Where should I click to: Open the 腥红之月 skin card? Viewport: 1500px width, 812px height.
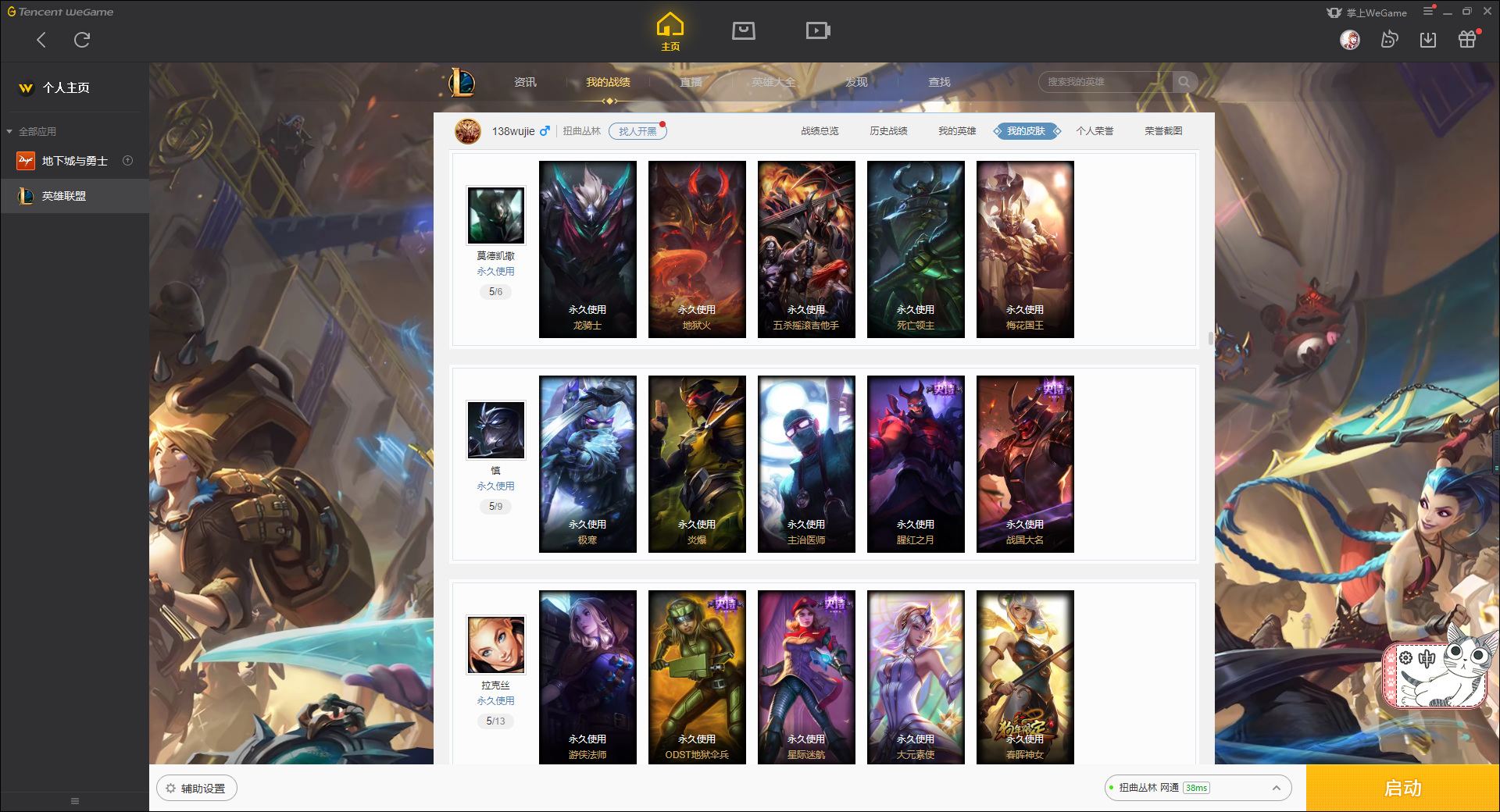pyautogui.click(x=916, y=464)
